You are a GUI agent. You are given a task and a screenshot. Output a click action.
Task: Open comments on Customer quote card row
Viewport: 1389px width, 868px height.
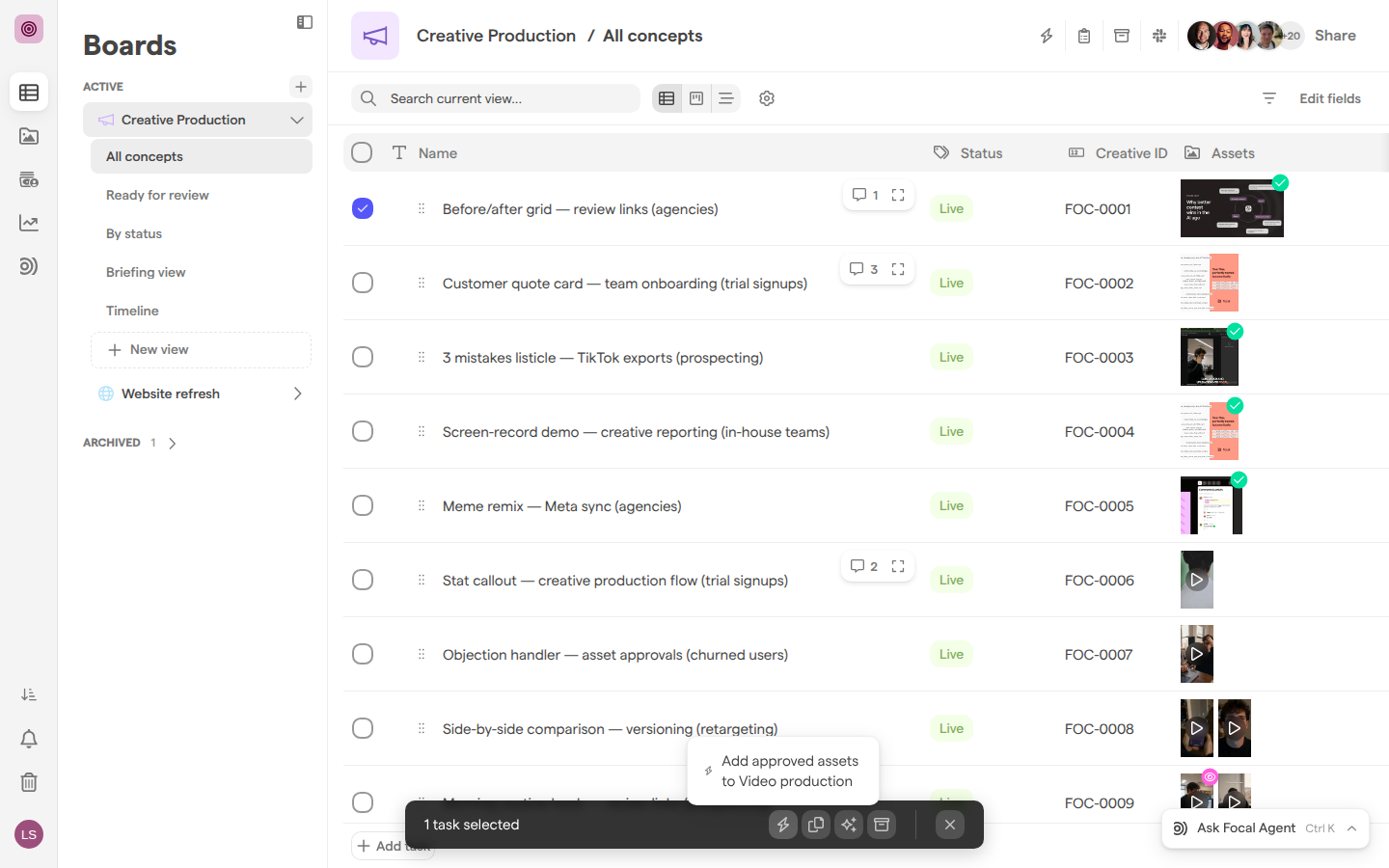click(863, 269)
